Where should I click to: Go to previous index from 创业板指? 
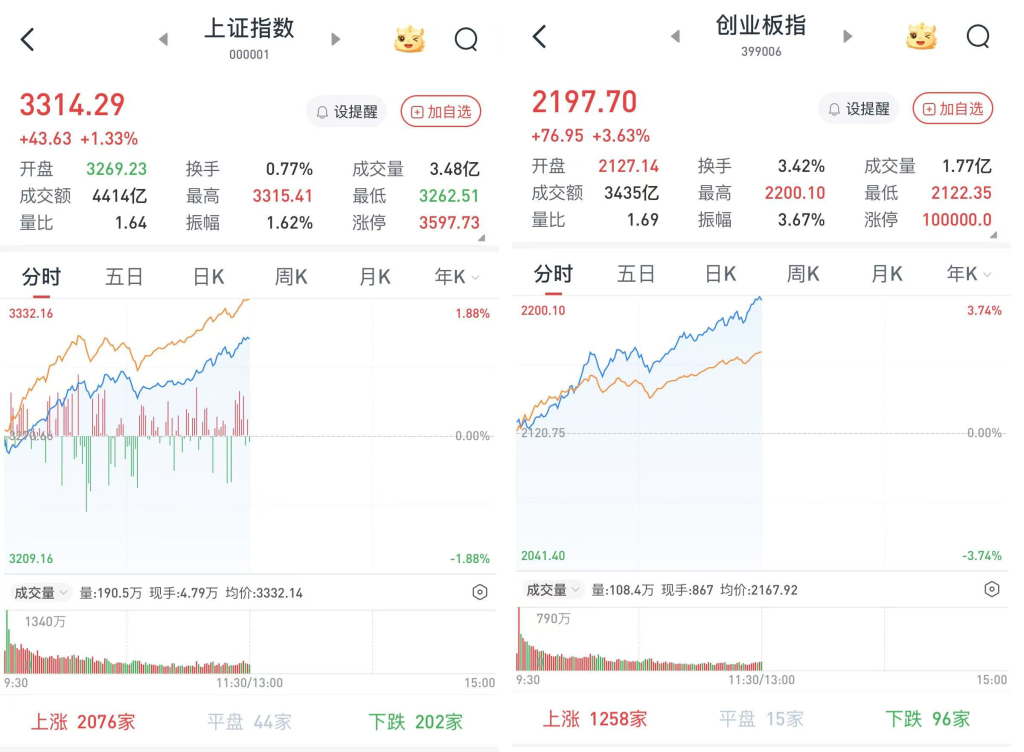675,37
